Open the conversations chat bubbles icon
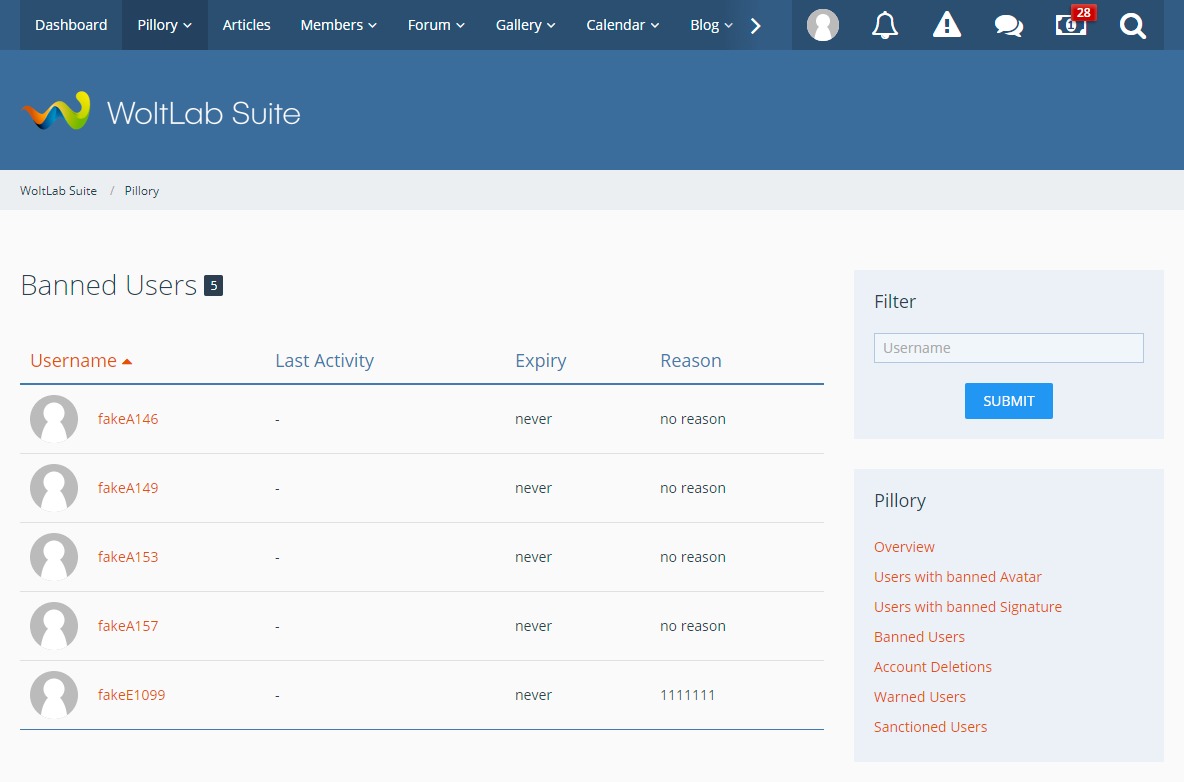The image size is (1184, 782). 1008,25
